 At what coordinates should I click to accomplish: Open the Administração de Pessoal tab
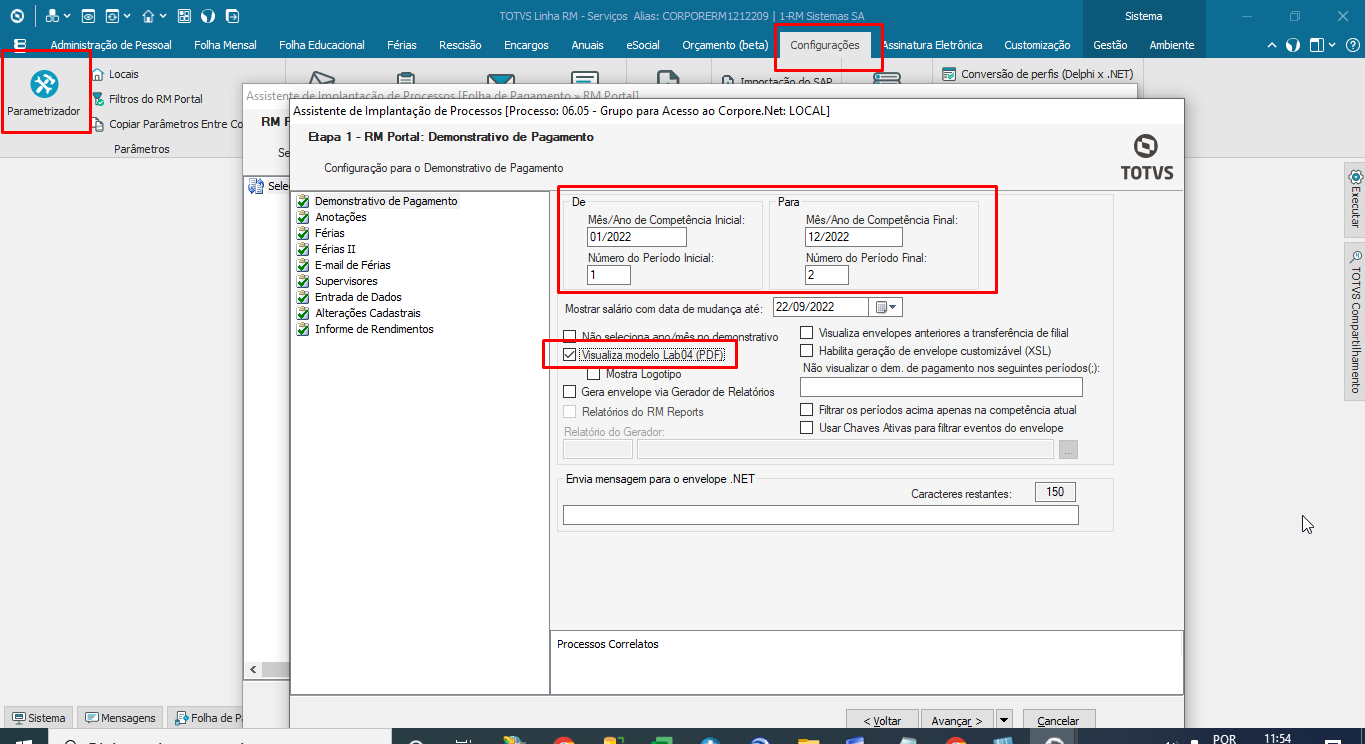111,45
